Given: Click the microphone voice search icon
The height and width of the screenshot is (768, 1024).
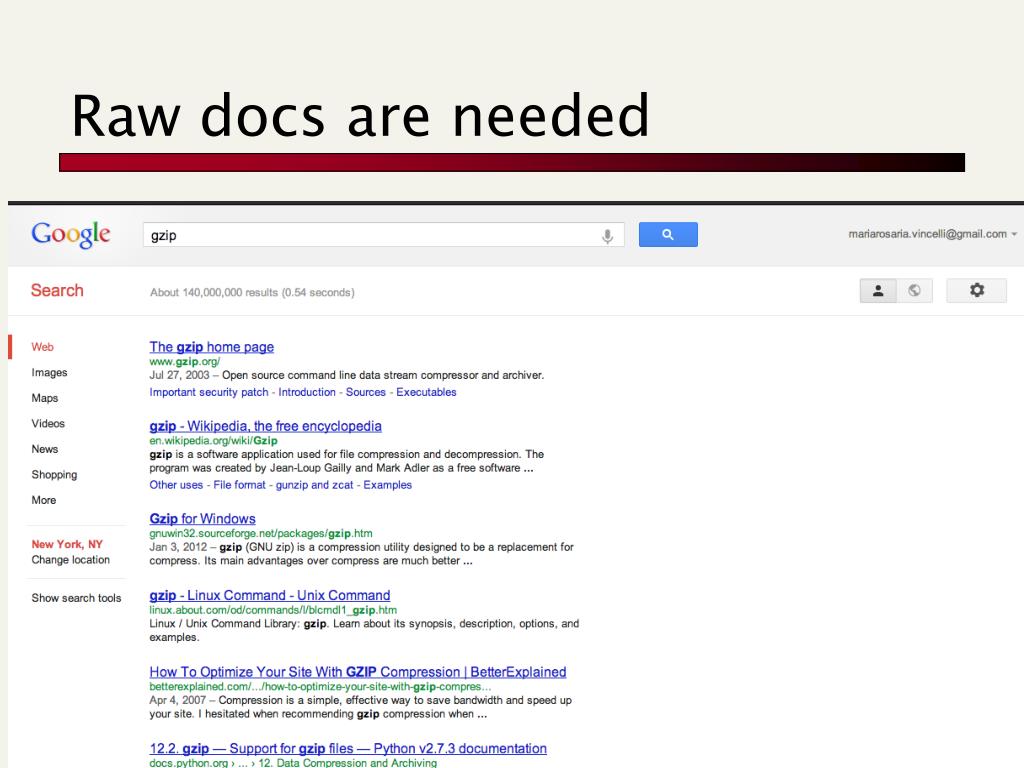Looking at the screenshot, I should pyautogui.click(x=607, y=236).
